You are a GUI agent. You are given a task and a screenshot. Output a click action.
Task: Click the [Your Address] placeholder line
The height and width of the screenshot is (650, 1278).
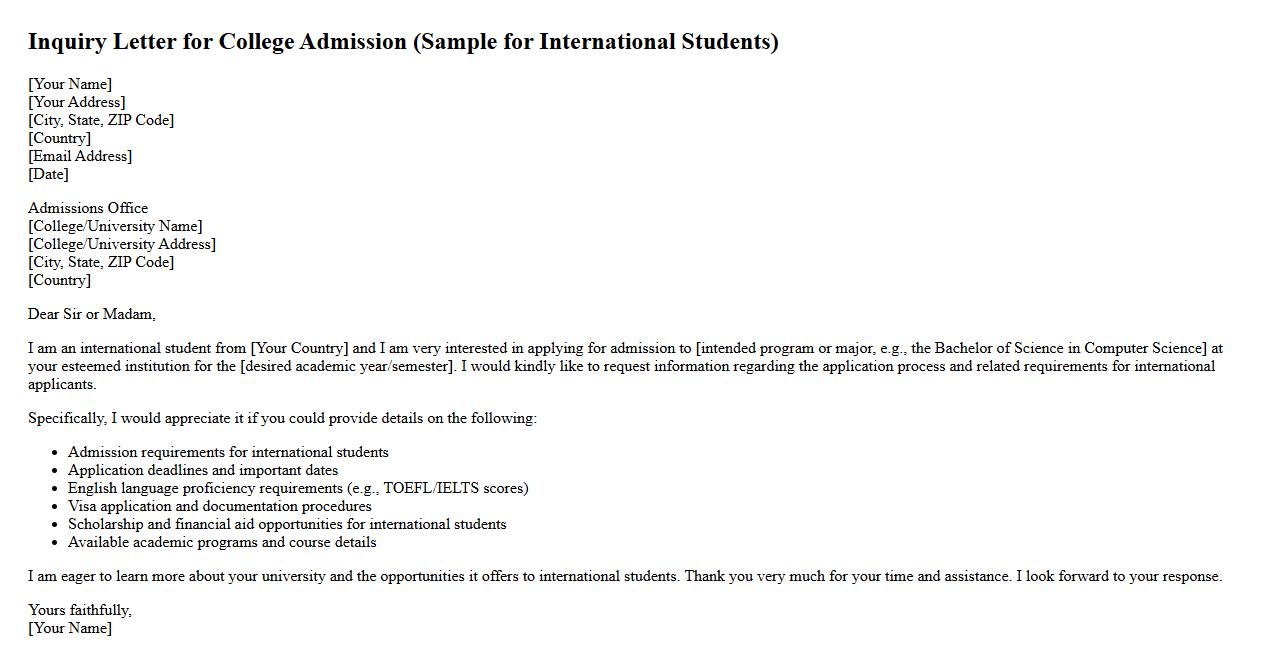click(76, 102)
